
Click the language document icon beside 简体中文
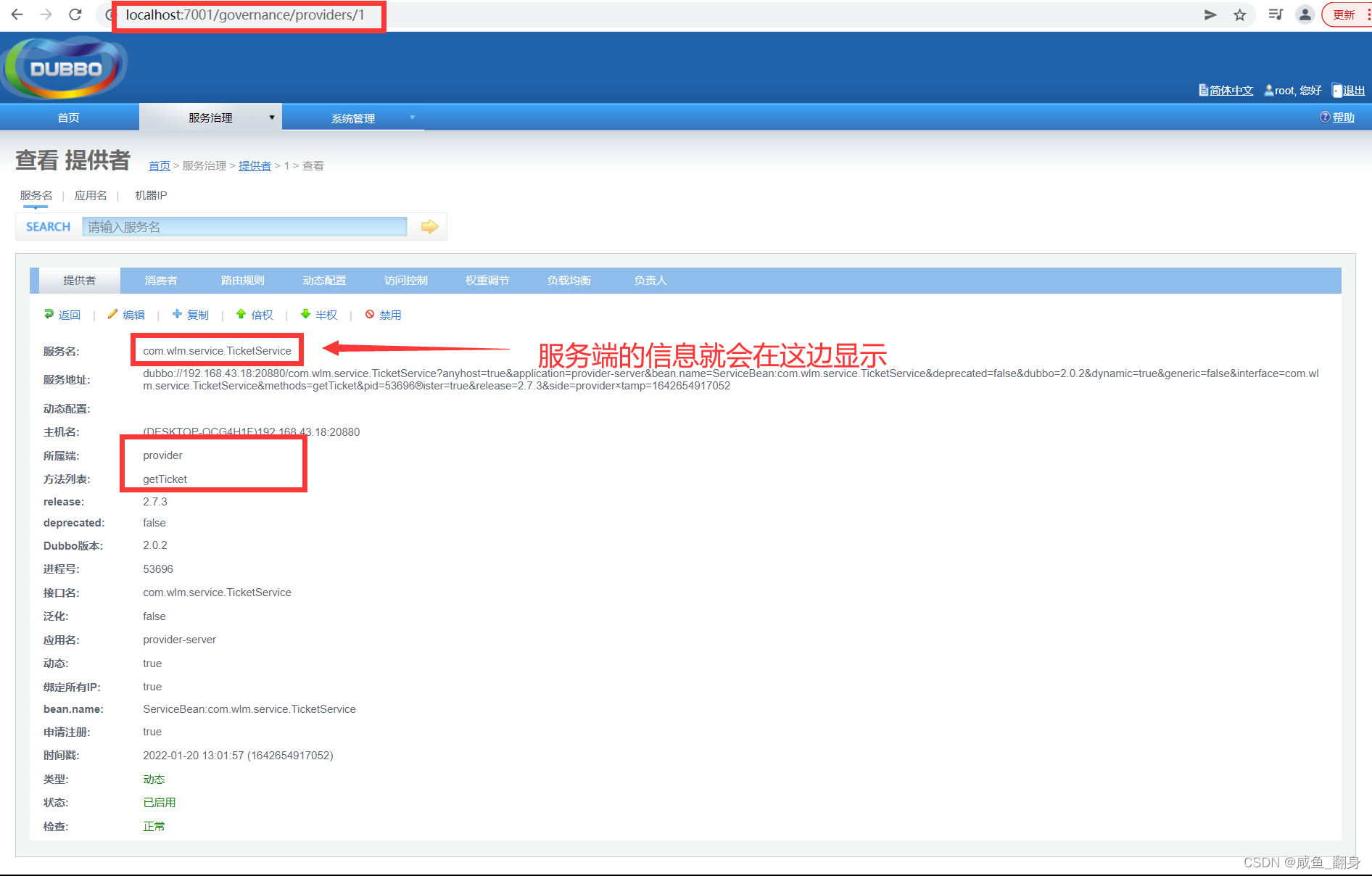point(1204,90)
